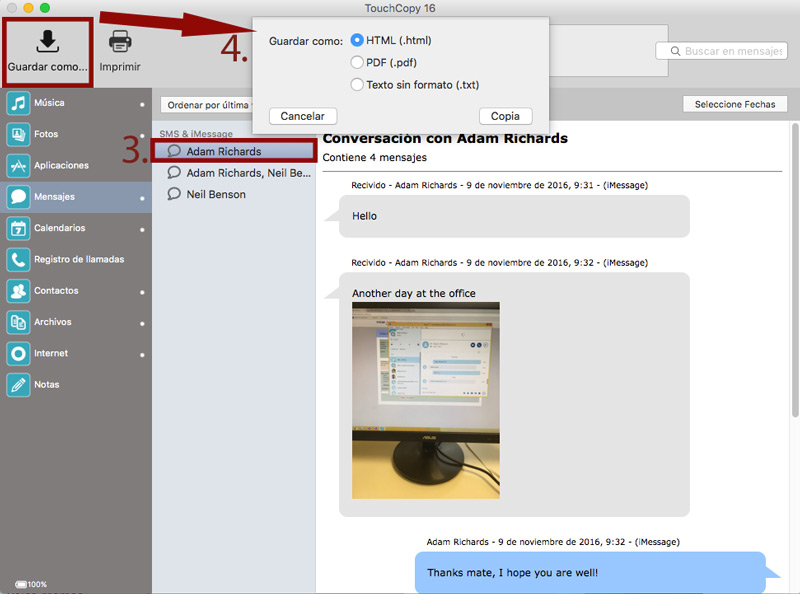Select the Texto sin formato (.txt) option
This screenshot has height=594, width=800.
357,85
